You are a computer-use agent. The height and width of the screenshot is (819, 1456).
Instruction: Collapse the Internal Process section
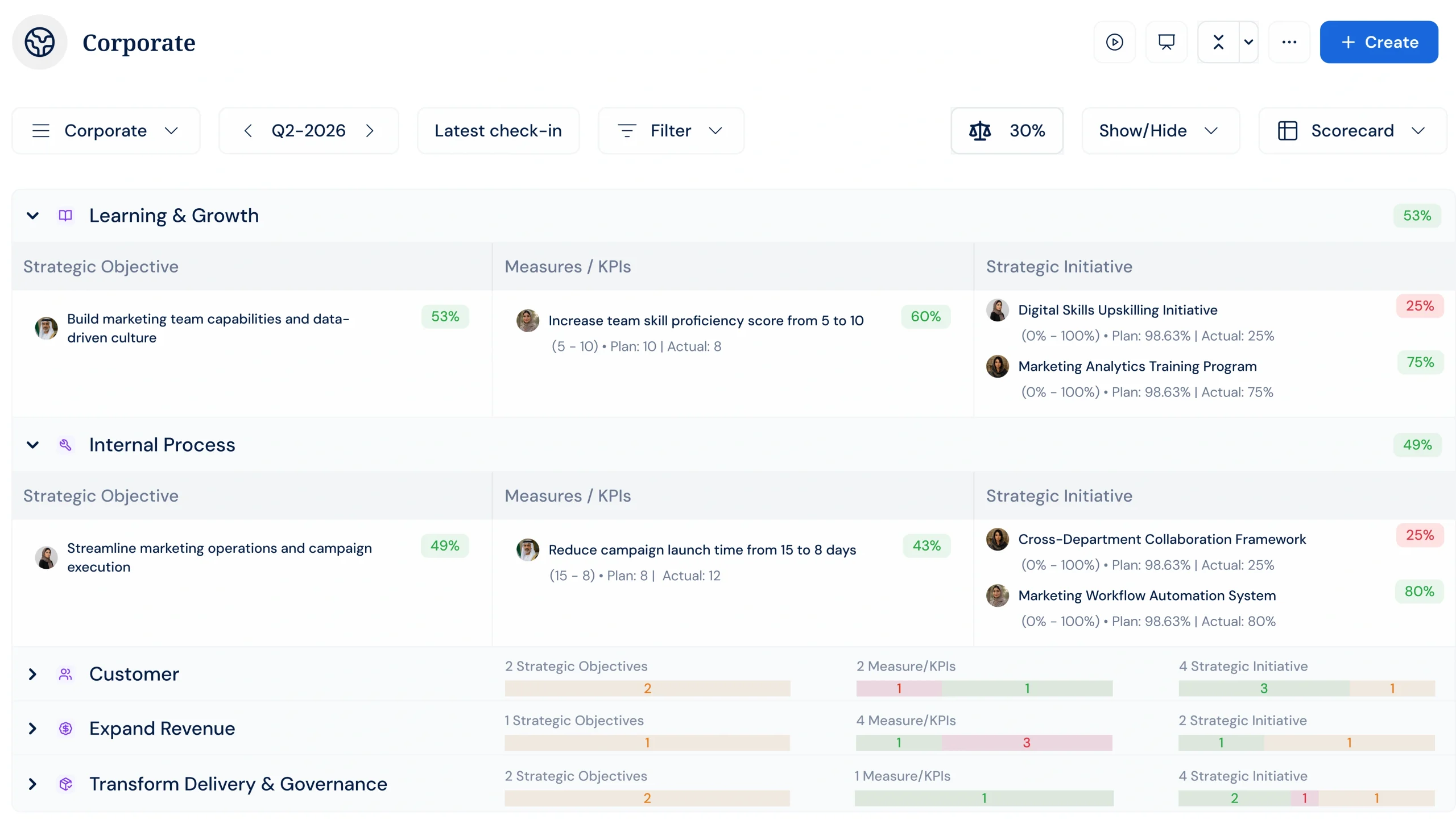click(x=32, y=445)
